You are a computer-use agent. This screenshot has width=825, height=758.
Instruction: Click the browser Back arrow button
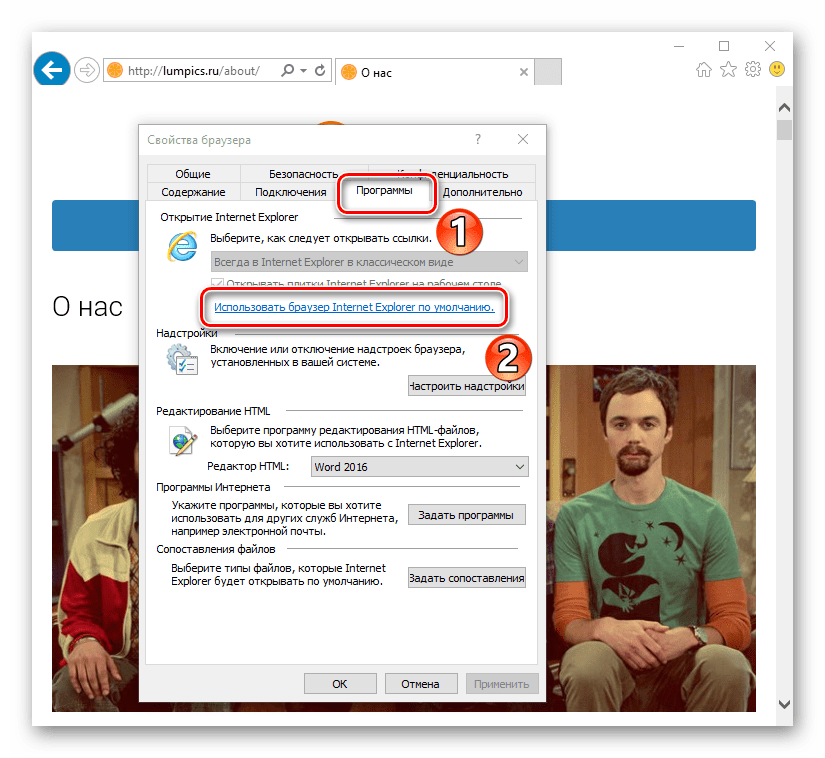pyautogui.click(x=50, y=69)
